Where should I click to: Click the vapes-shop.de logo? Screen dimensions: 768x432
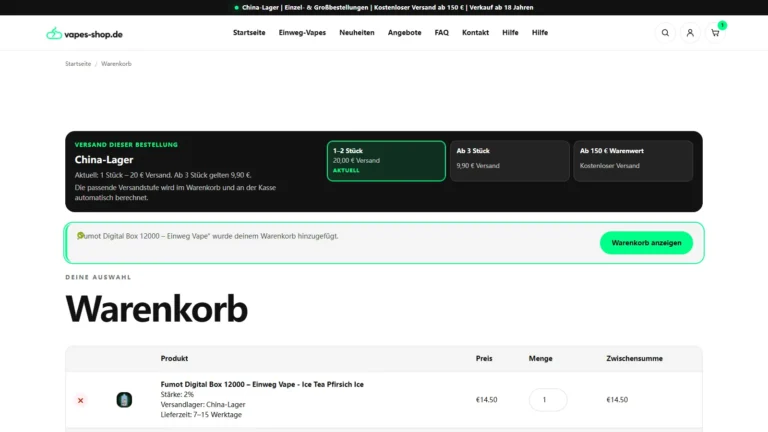coord(84,34)
